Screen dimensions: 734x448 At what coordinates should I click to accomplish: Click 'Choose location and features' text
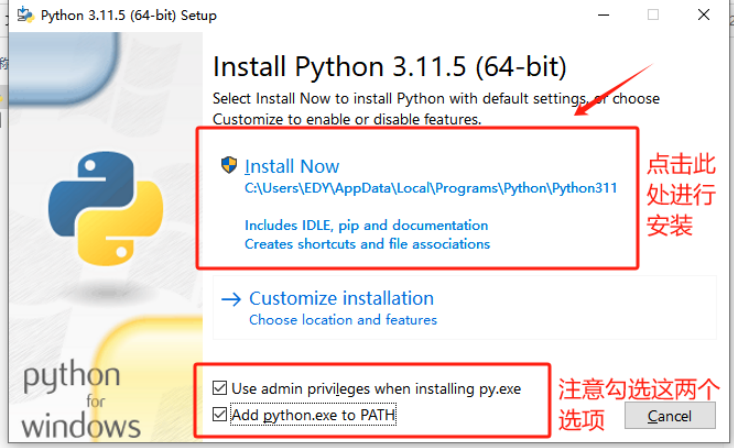coord(343,320)
